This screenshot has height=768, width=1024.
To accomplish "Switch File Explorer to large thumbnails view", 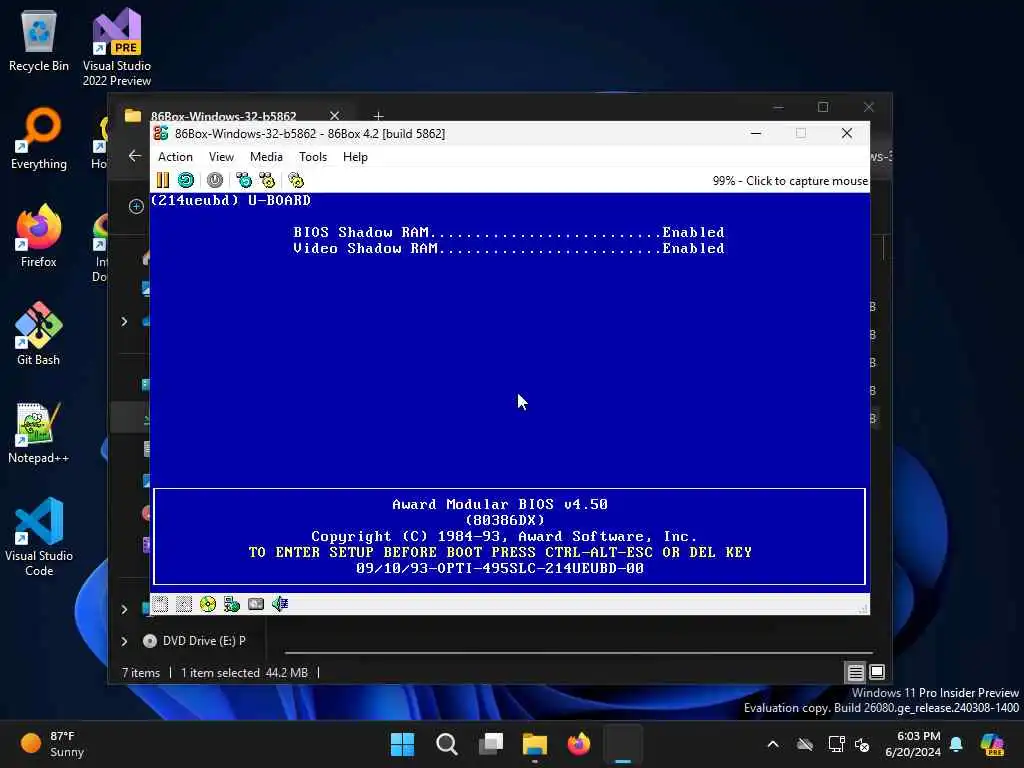I will pos(877,672).
